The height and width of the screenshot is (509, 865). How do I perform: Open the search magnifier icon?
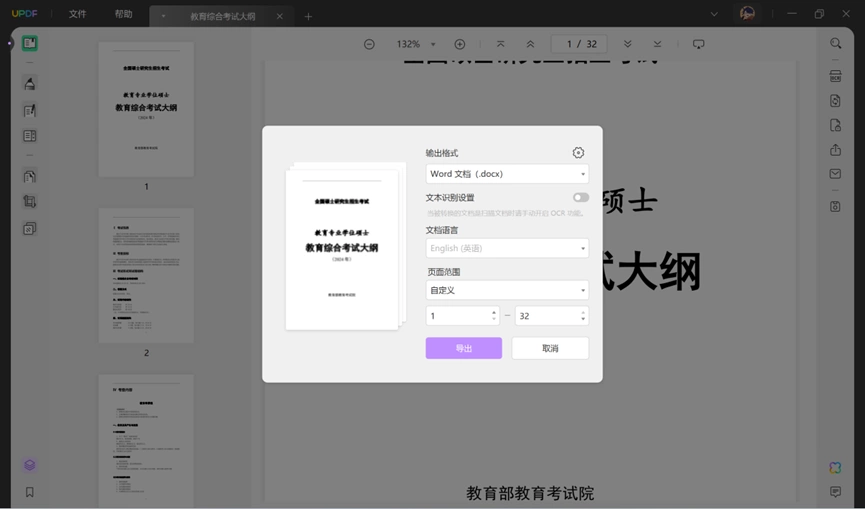click(x=836, y=44)
